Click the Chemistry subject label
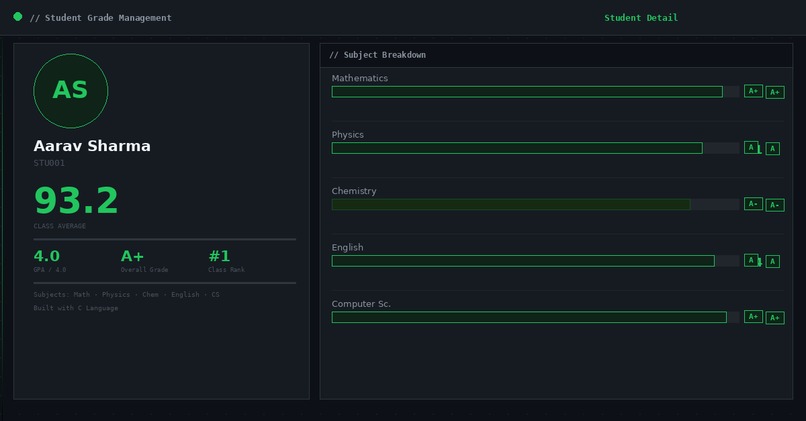Viewport: 806px width, 421px height. 354,191
